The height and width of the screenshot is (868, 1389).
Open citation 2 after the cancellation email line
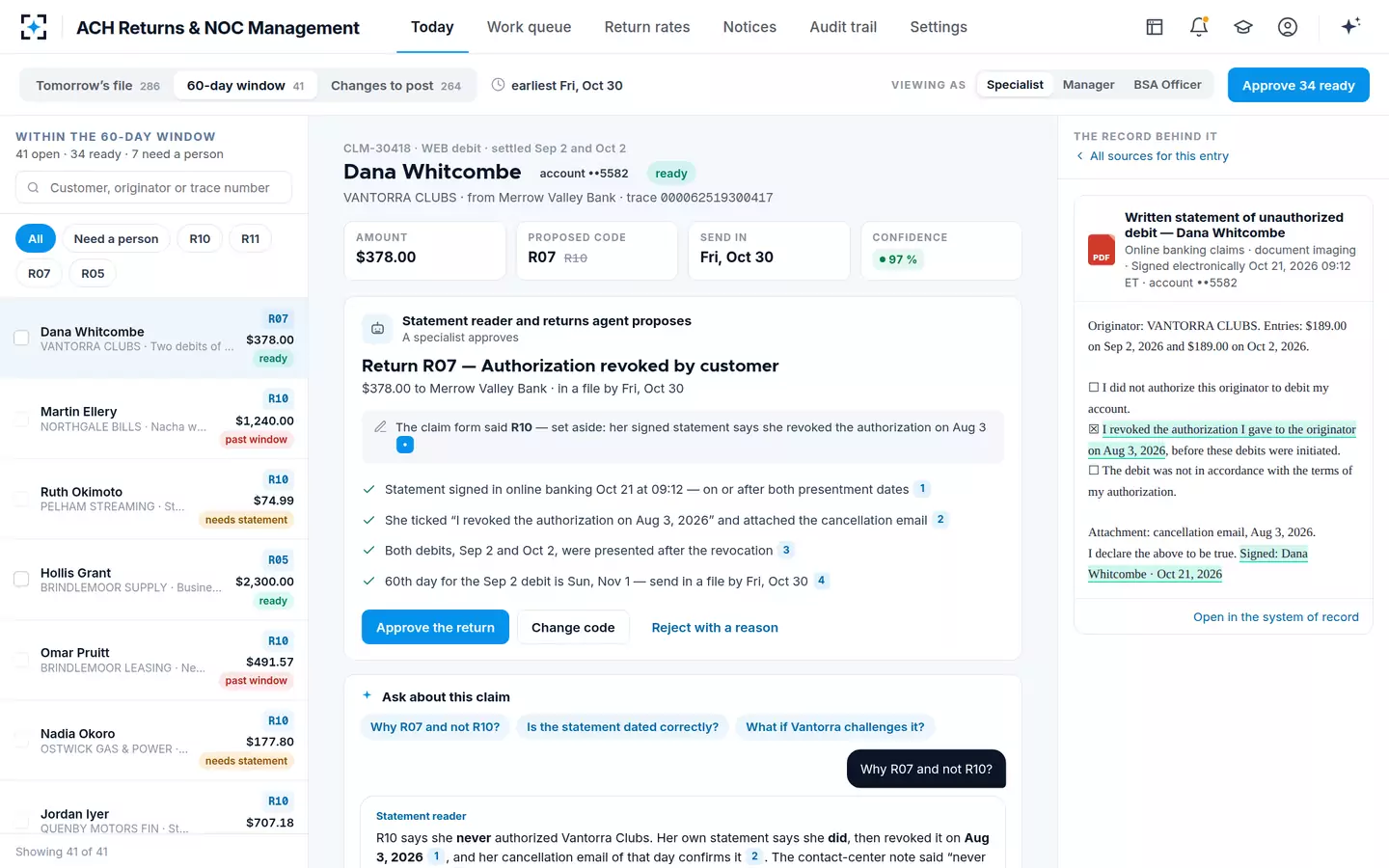pyautogui.click(x=940, y=520)
